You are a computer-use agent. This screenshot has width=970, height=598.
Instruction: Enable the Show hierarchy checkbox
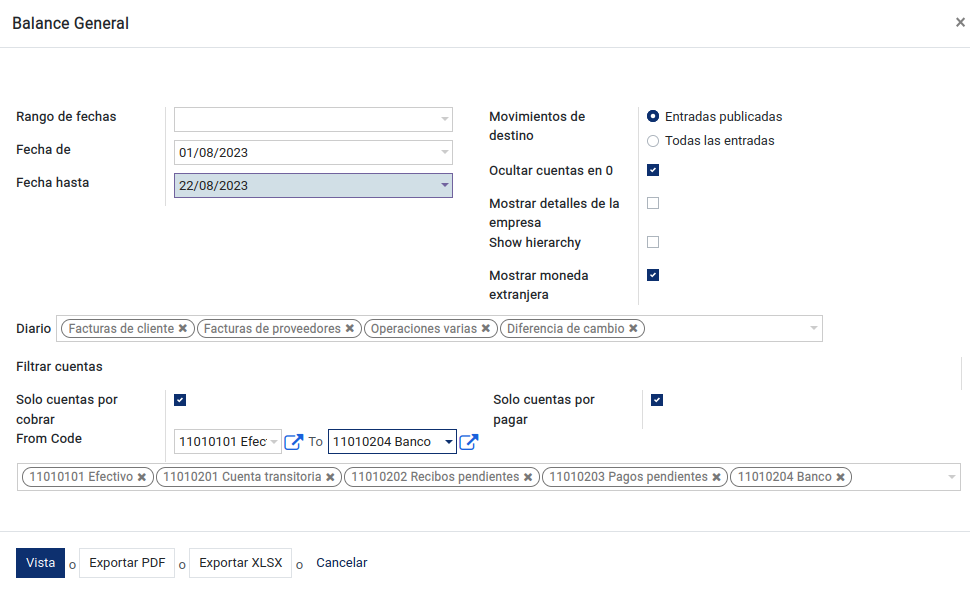point(653,242)
